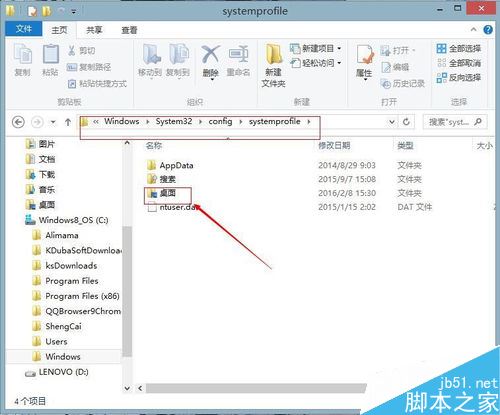
Task: Switch to the File tab
Action: pos(24,29)
